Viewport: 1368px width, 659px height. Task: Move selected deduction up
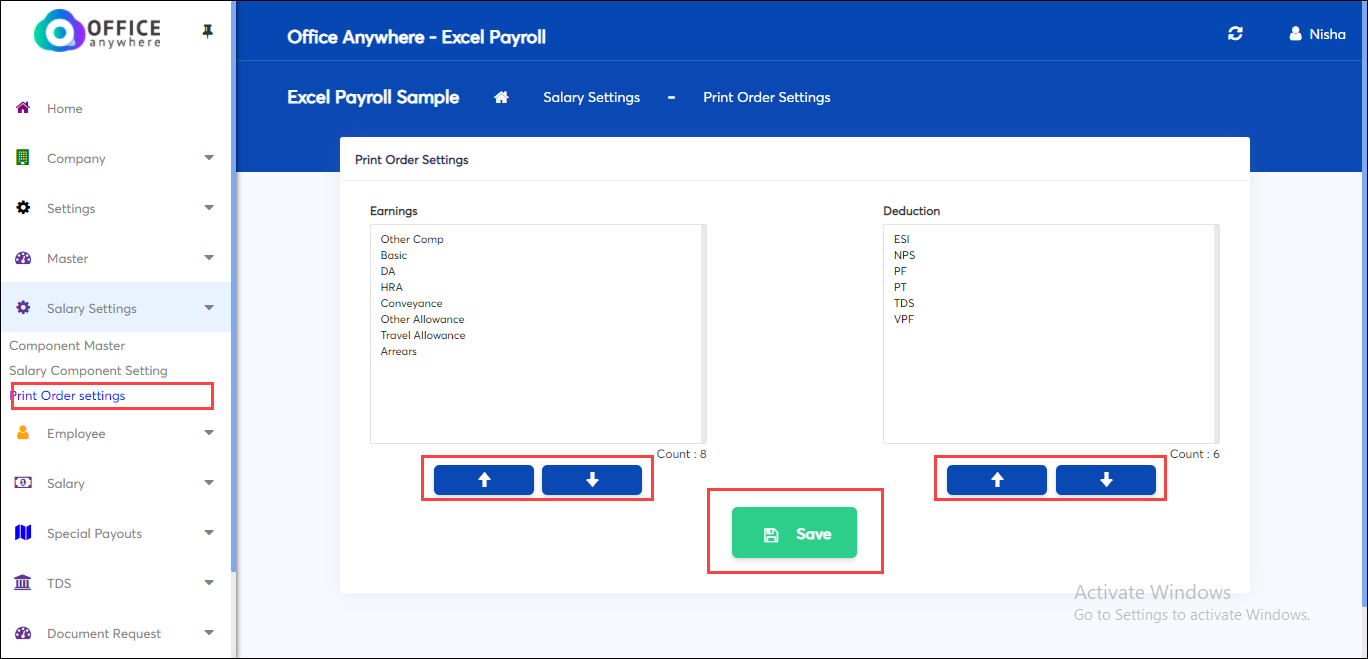997,480
